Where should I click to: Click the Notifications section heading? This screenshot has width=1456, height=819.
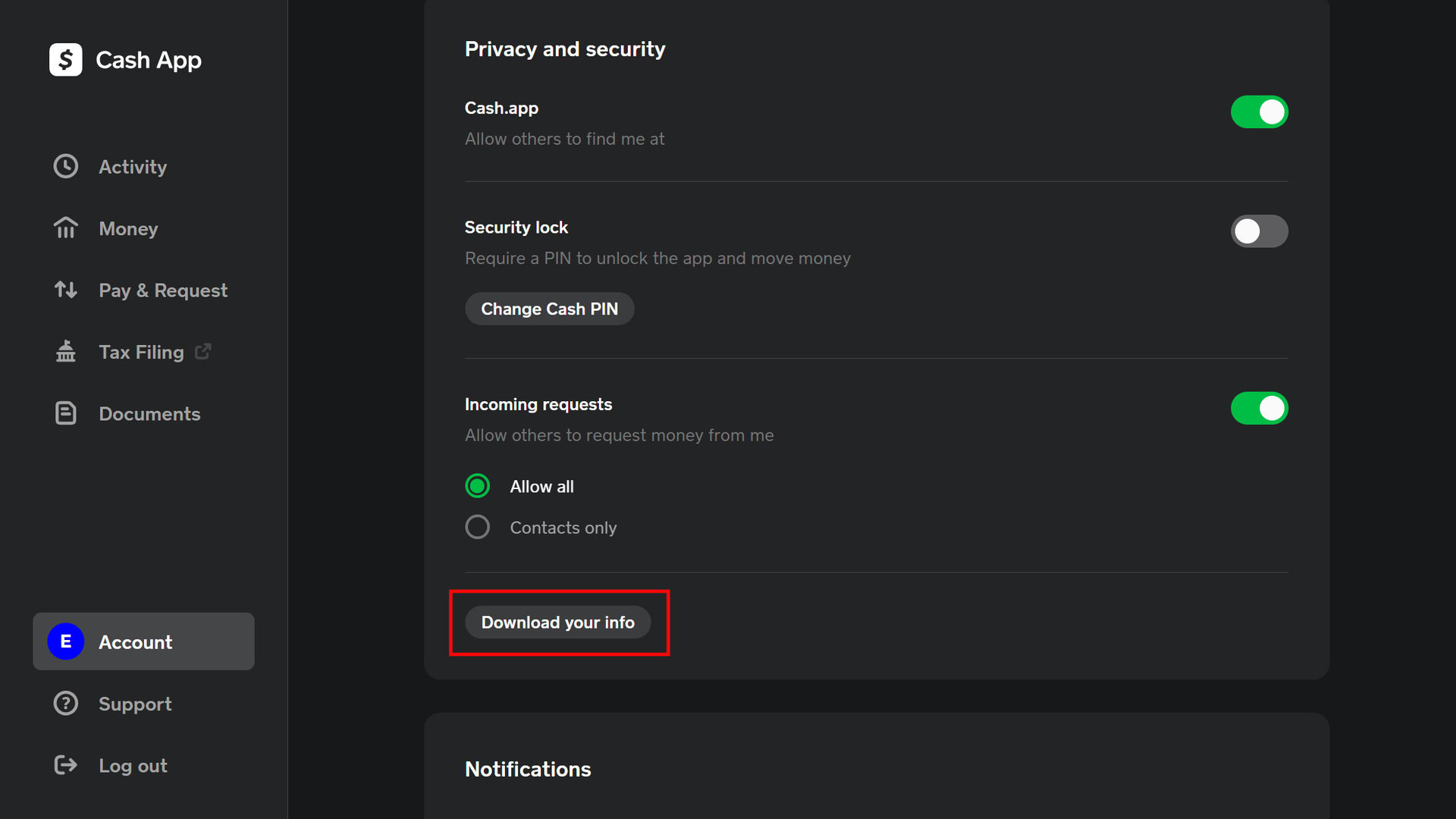click(x=528, y=769)
